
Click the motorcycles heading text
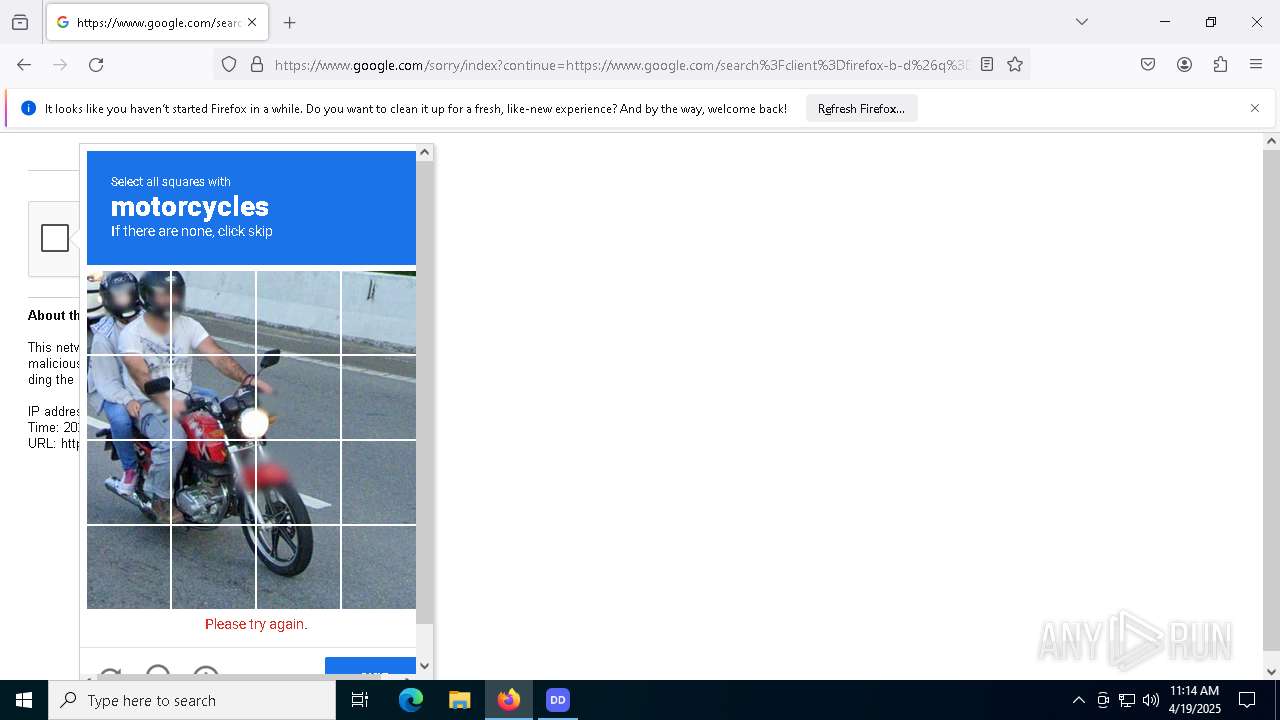(x=190, y=207)
